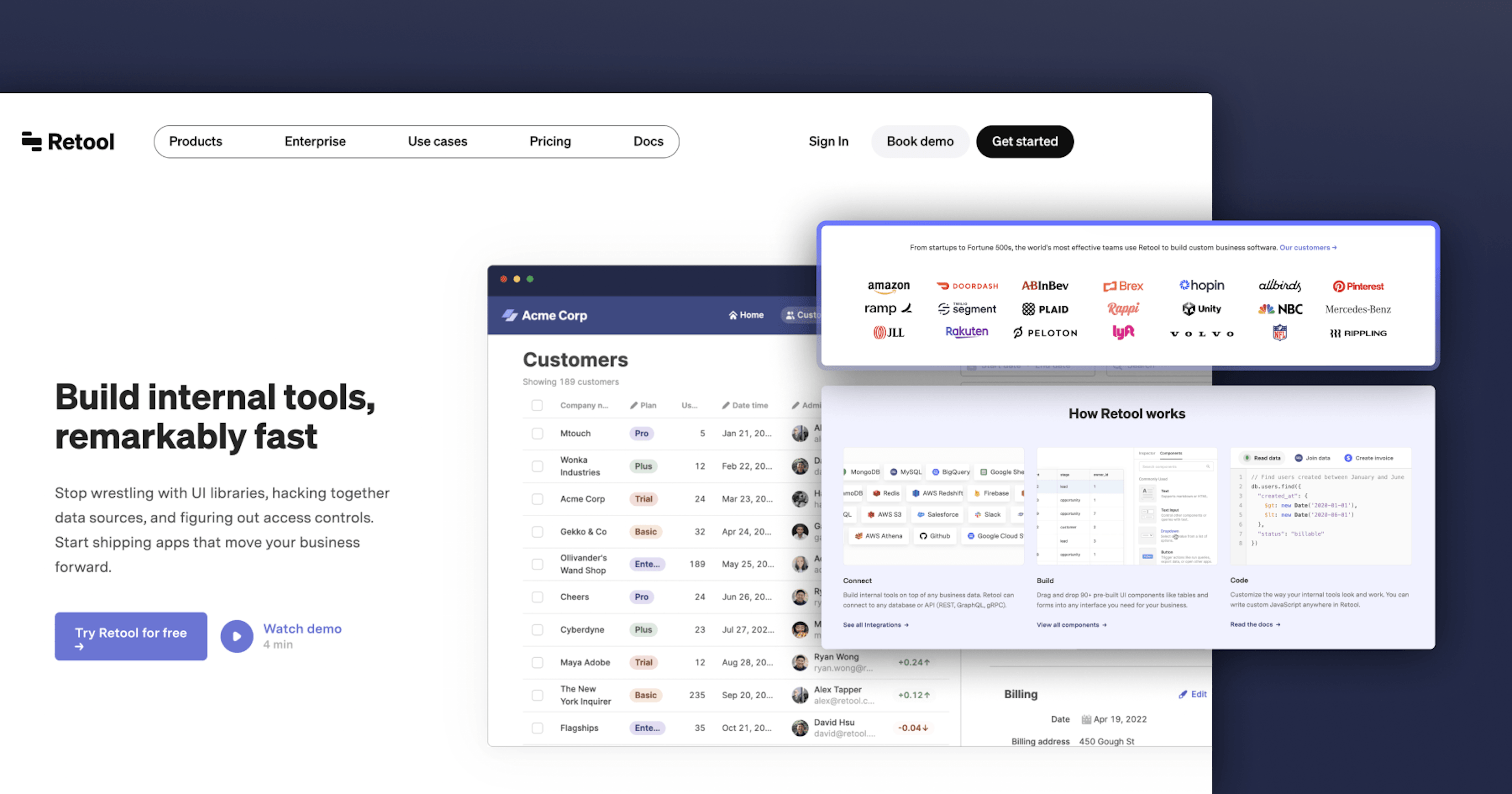This screenshot has width=1512, height=794.
Task: Open the Use cases menu
Action: [437, 141]
